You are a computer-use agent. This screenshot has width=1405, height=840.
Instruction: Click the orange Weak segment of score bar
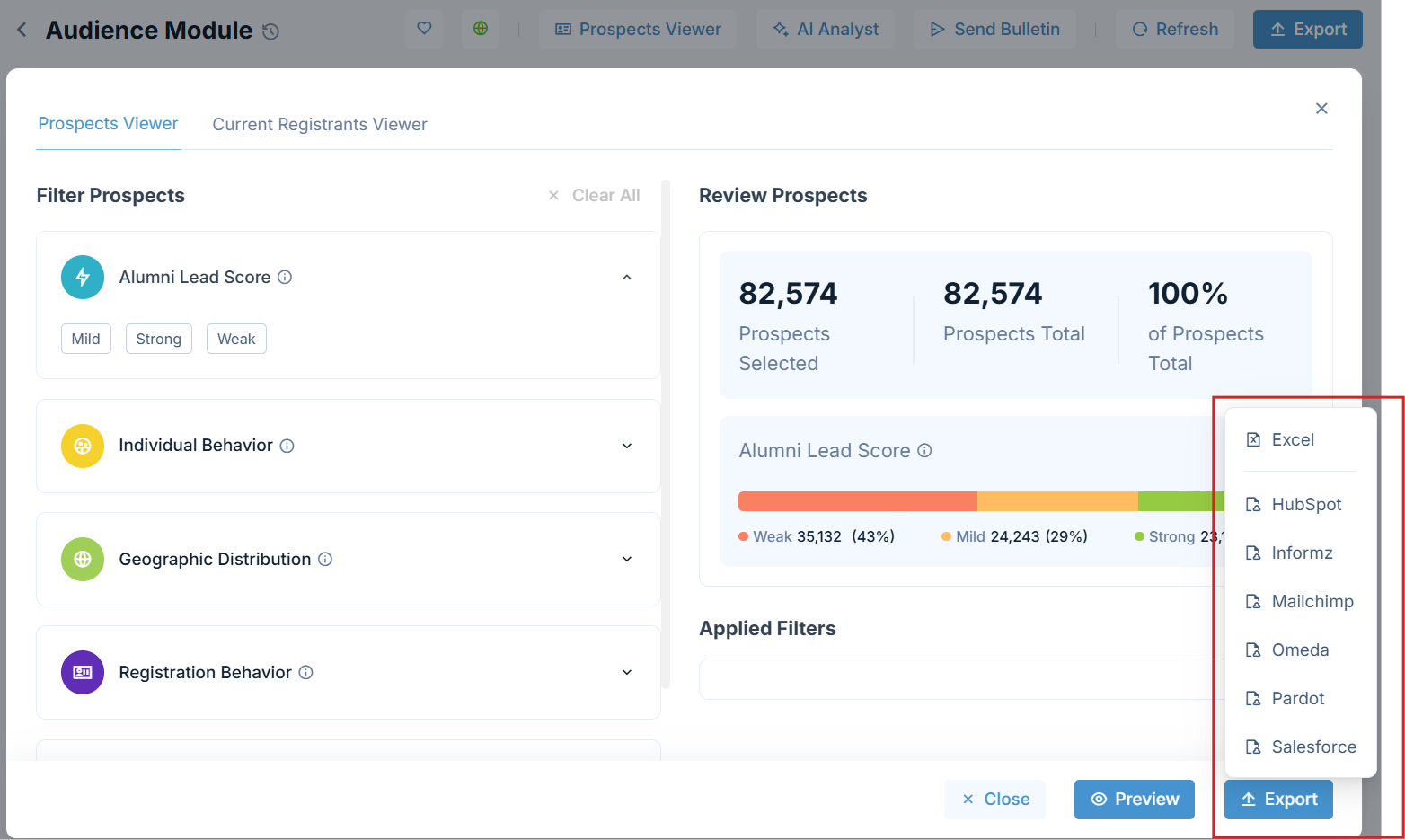point(857,501)
